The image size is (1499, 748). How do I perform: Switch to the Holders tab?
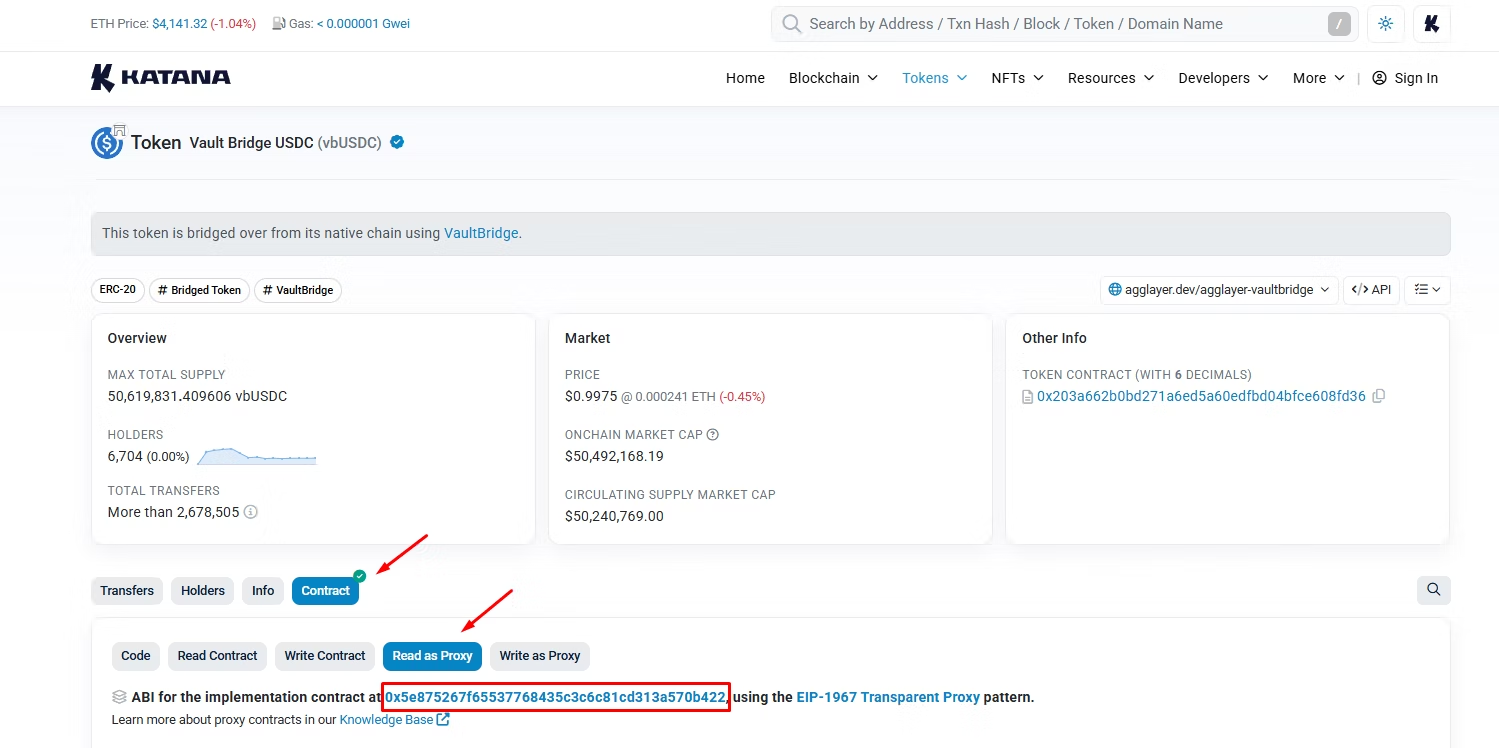tap(203, 591)
